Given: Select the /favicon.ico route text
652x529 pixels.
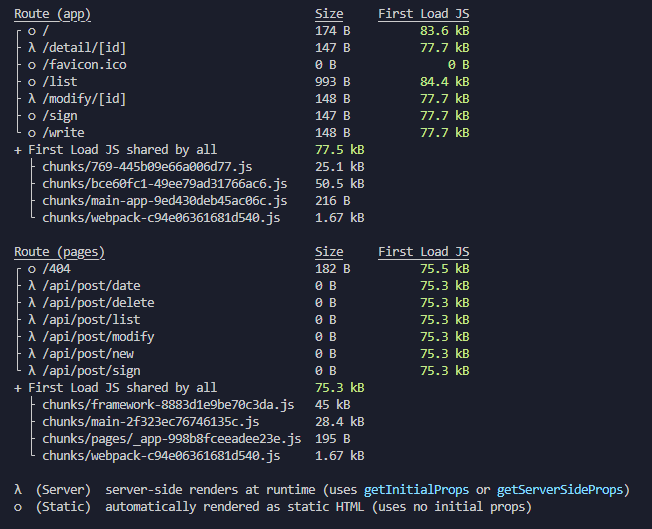Looking at the screenshot, I should point(84,65).
